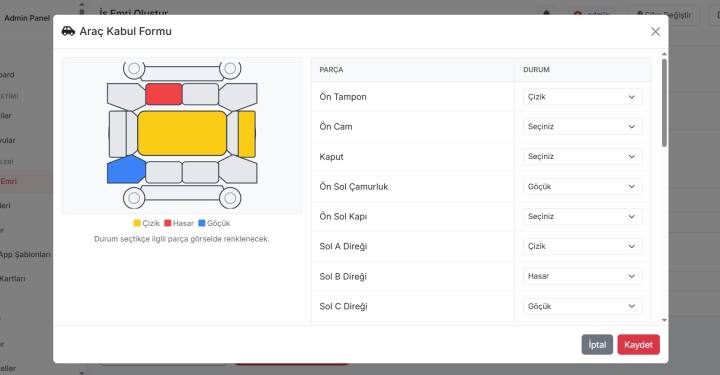The height and width of the screenshot is (375, 720).
Task: Click the Kaput row label
Action: [x=332, y=157]
